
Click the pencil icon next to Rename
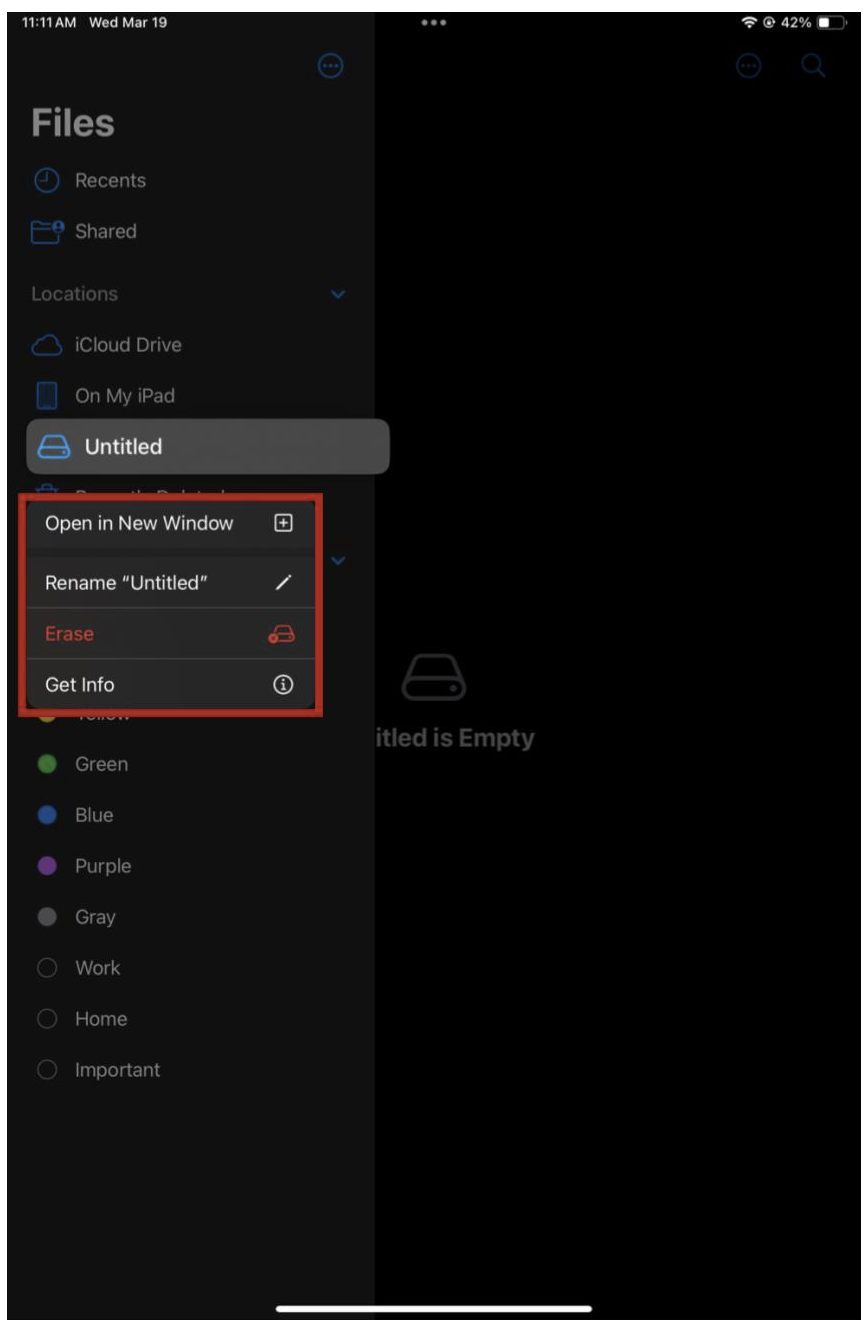283,583
